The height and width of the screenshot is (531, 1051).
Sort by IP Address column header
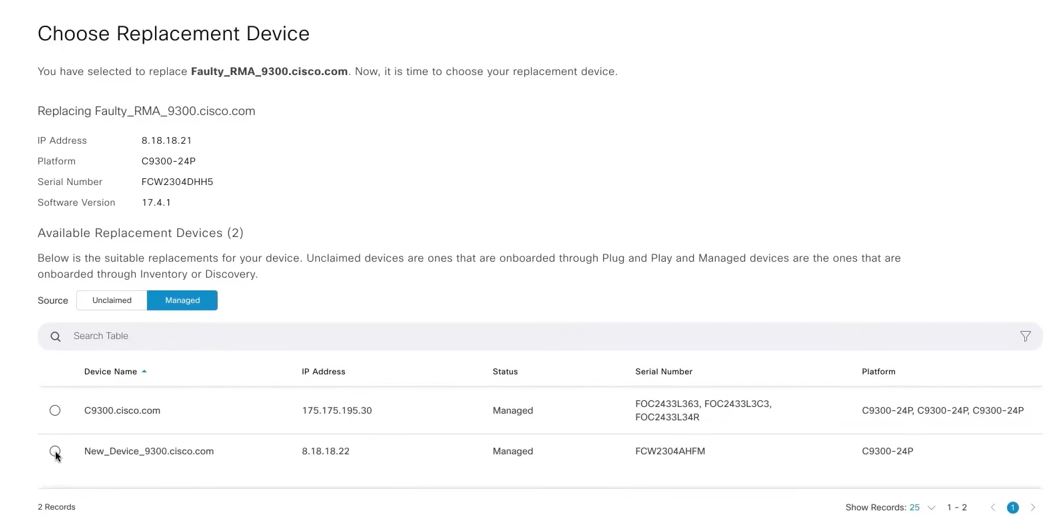coord(323,371)
